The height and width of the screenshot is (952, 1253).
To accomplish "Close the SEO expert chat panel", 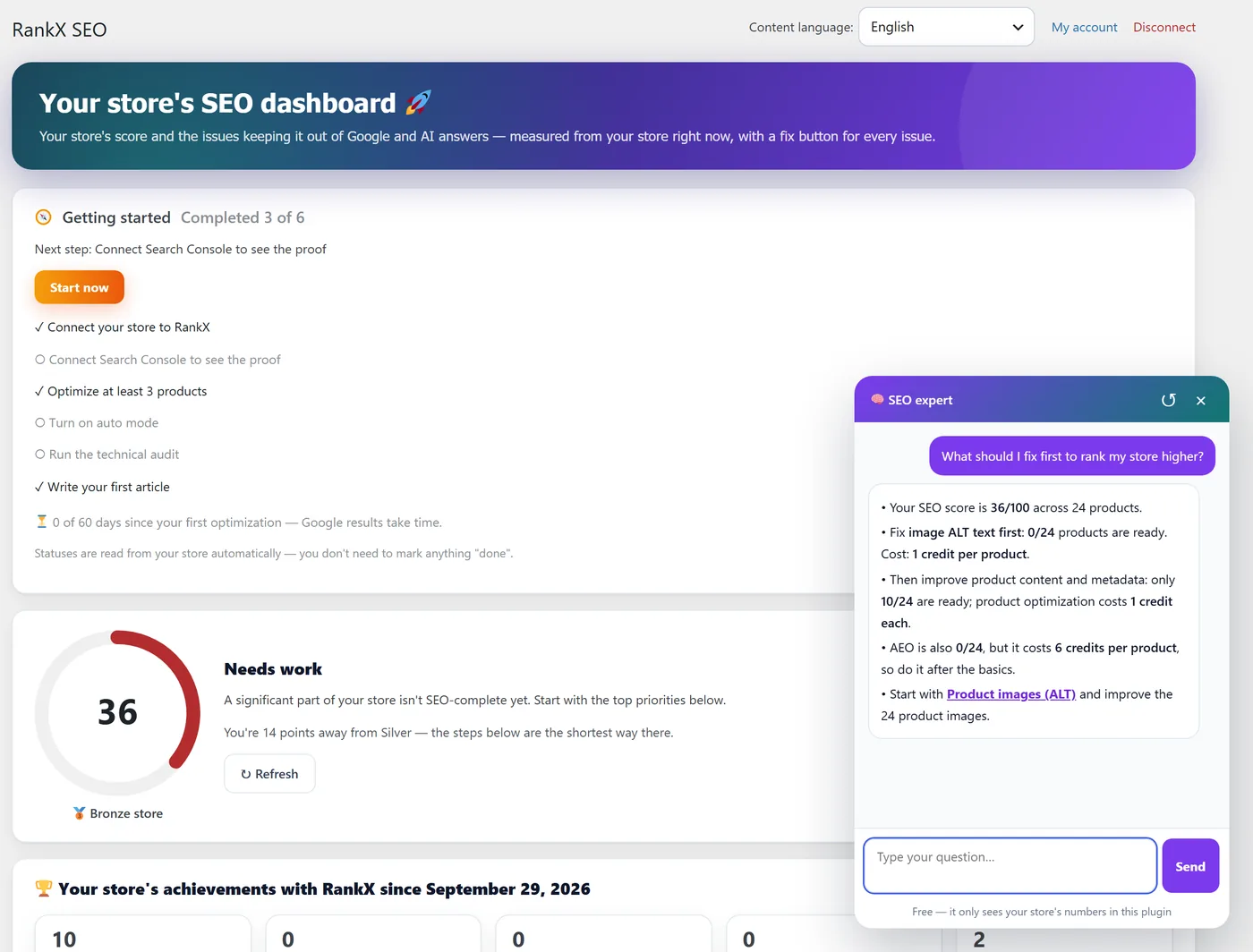I will [1201, 401].
